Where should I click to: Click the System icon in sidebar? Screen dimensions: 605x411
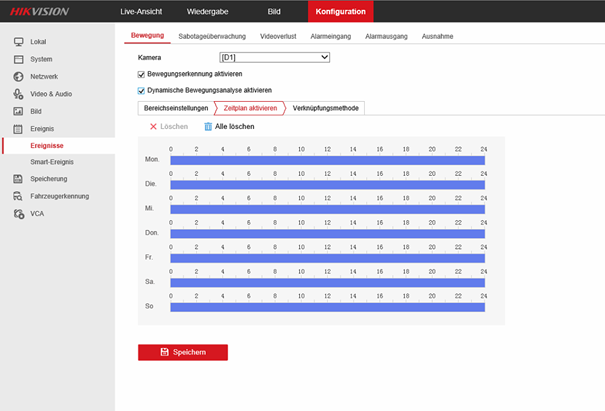point(18,59)
